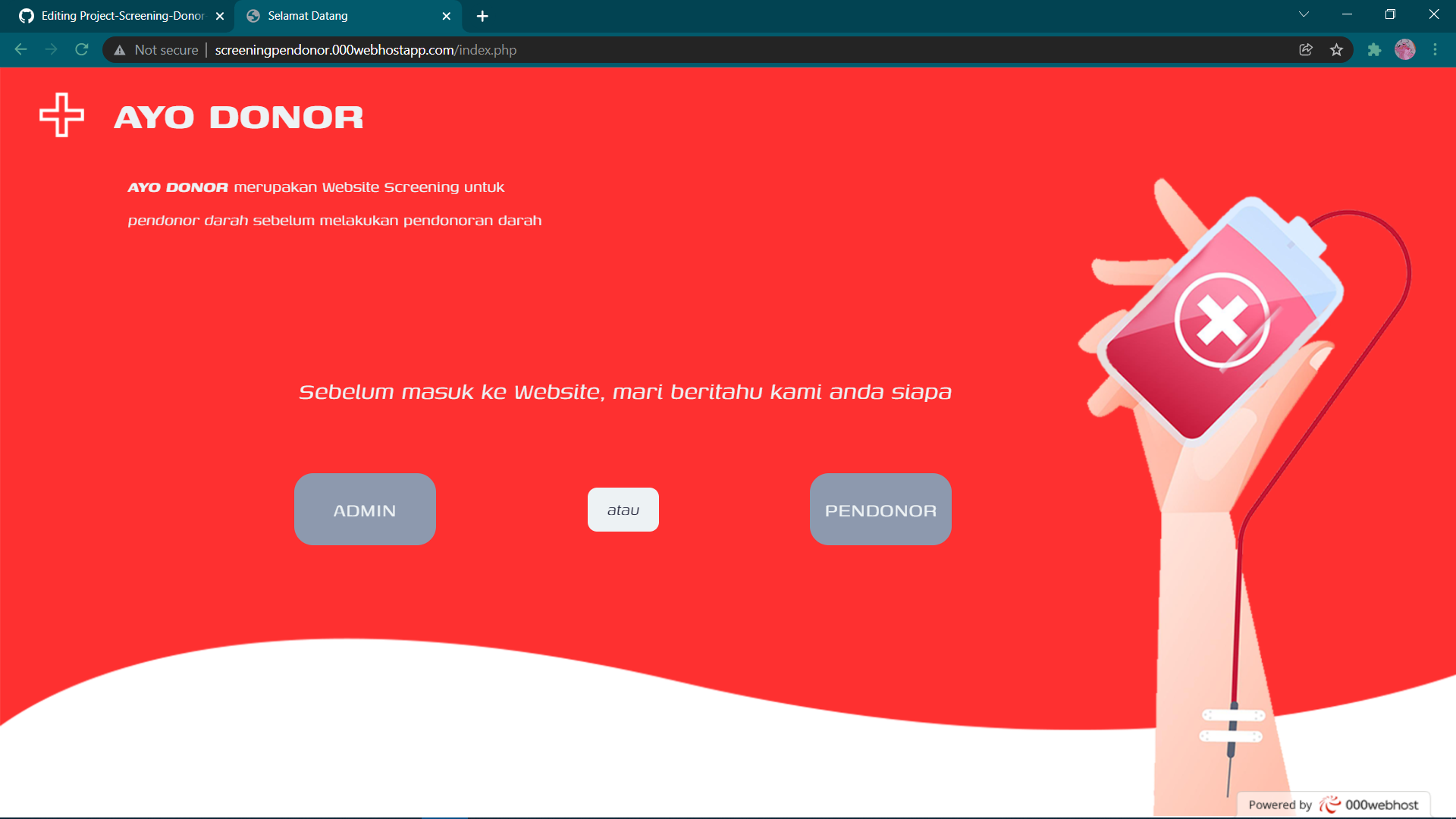Click the browser profile avatar

point(1406,49)
